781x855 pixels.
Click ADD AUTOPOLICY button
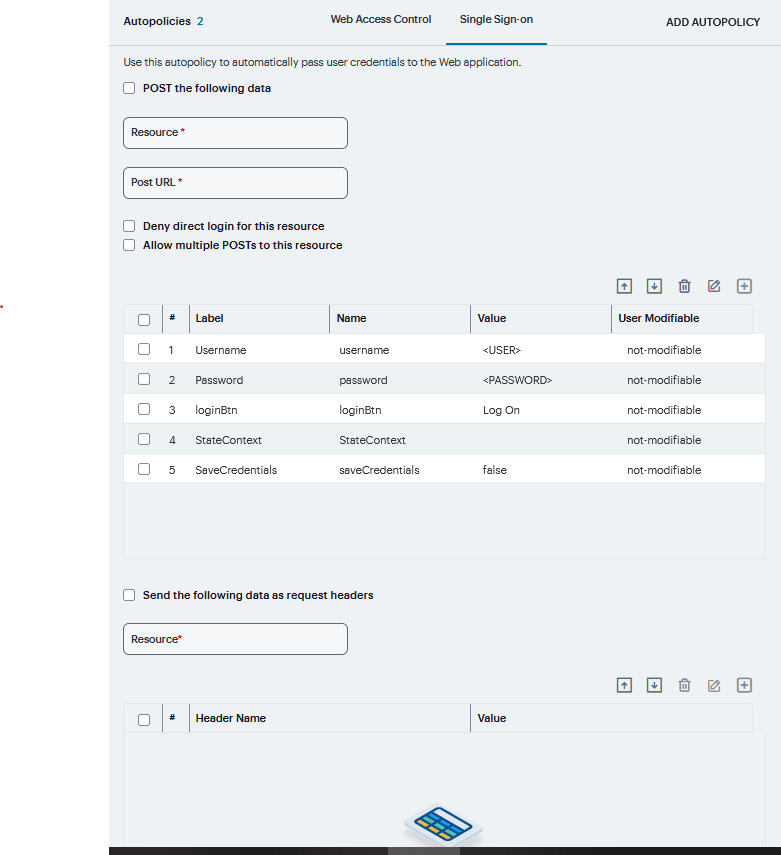[x=713, y=22]
